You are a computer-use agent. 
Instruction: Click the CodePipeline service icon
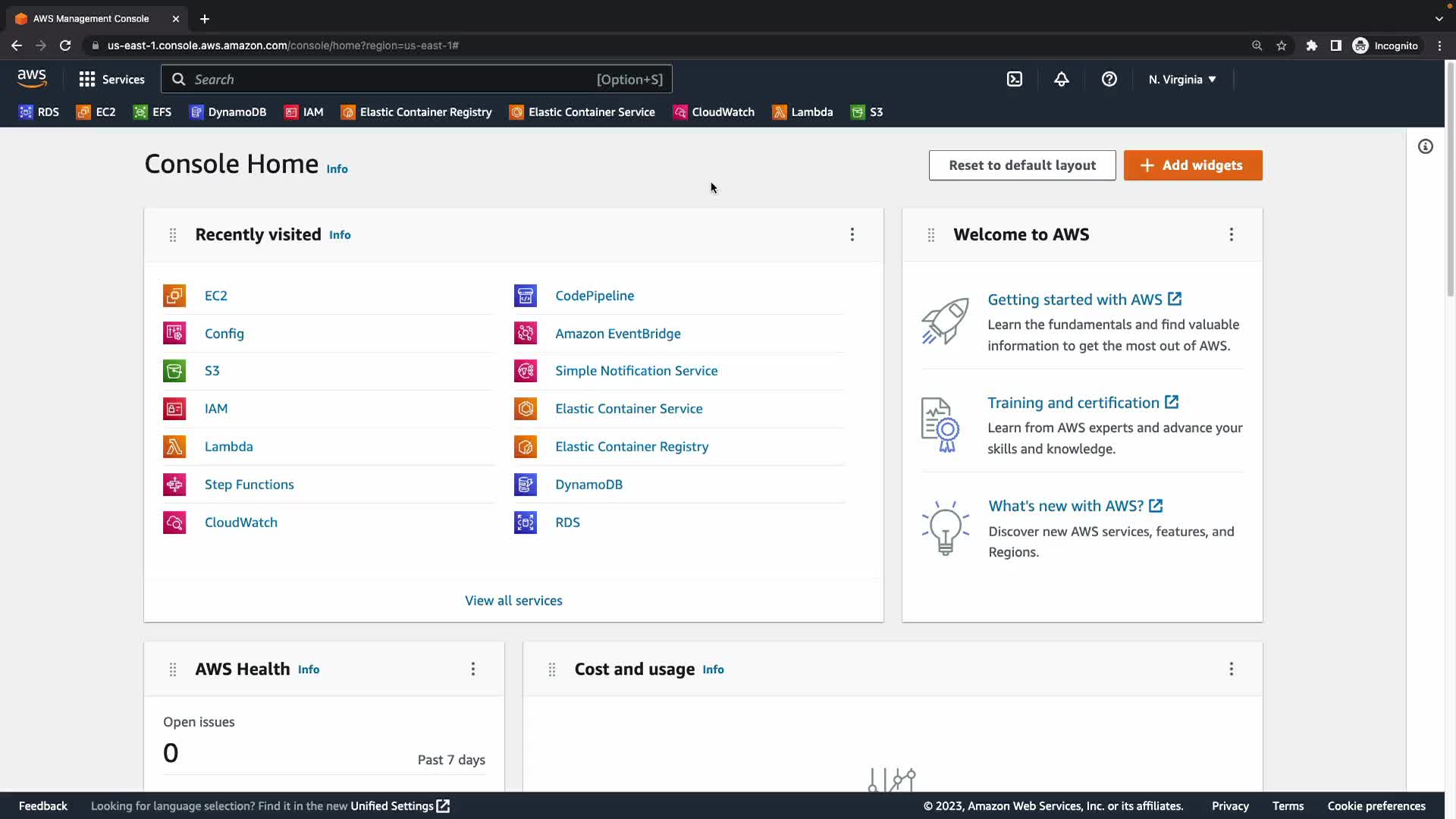coord(525,296)
